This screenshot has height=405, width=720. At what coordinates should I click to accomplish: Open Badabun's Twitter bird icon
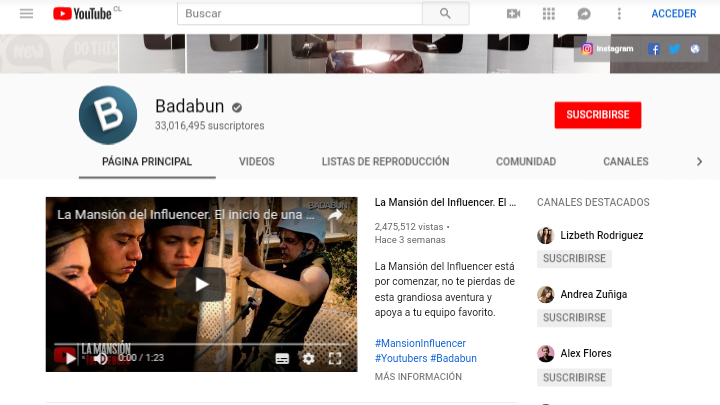(674, 49)
